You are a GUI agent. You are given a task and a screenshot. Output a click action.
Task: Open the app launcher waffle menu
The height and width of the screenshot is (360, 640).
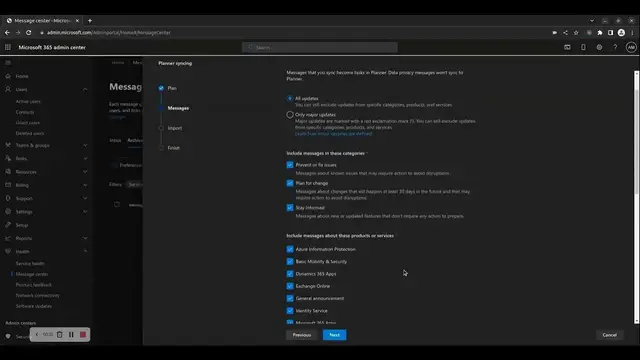click(x=8, y=47)
